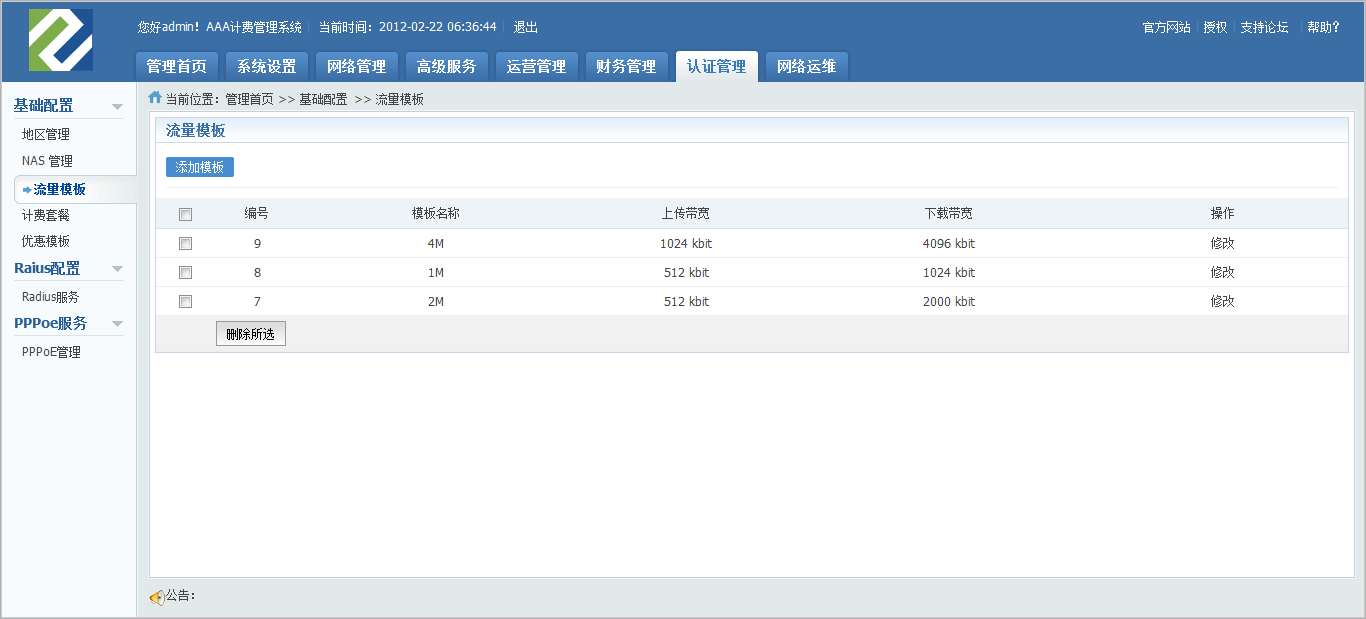The image size is (1366, 619).
Task: Click 流量模板 in the breadcrumb
Action: [399, 99]
